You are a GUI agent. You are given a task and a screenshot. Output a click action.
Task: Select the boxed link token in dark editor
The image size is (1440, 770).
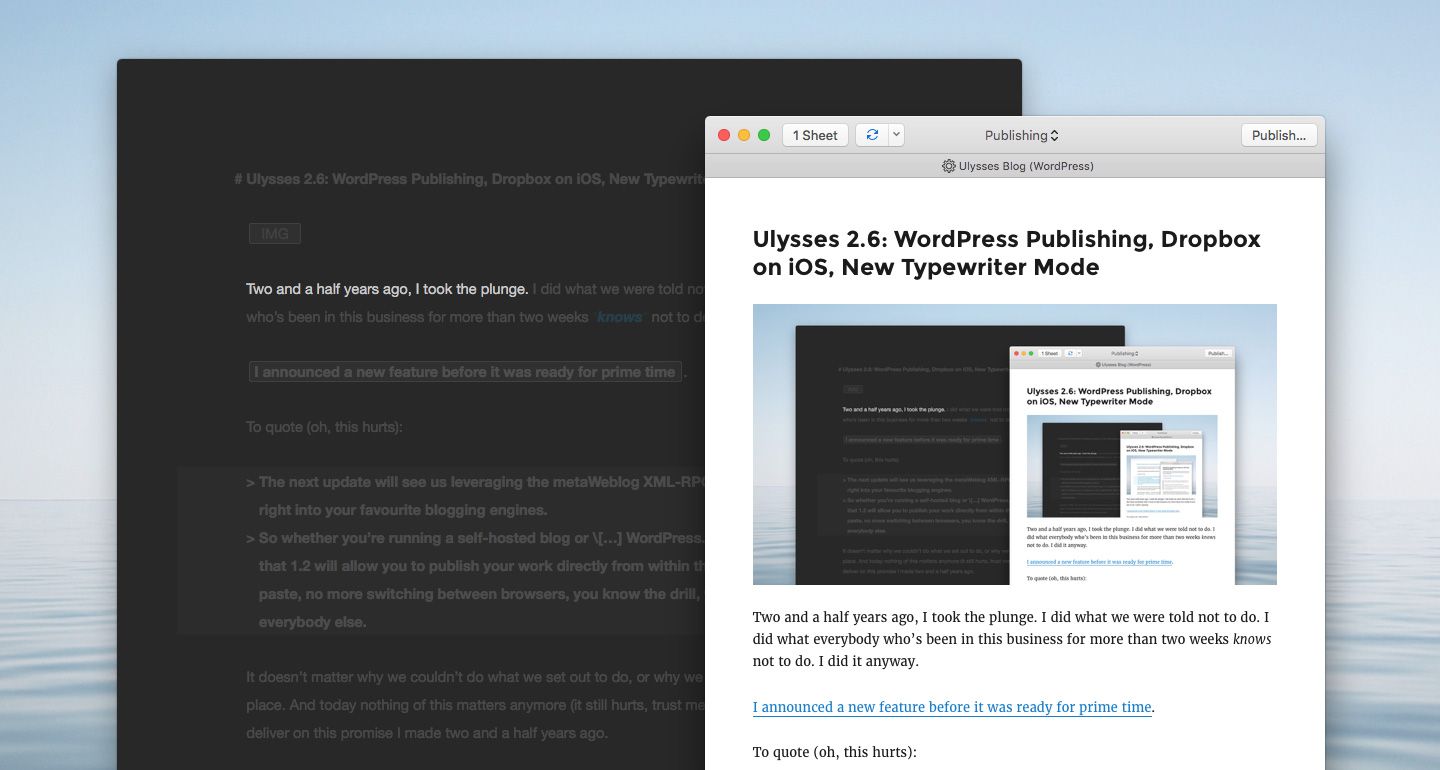[465, 372]
